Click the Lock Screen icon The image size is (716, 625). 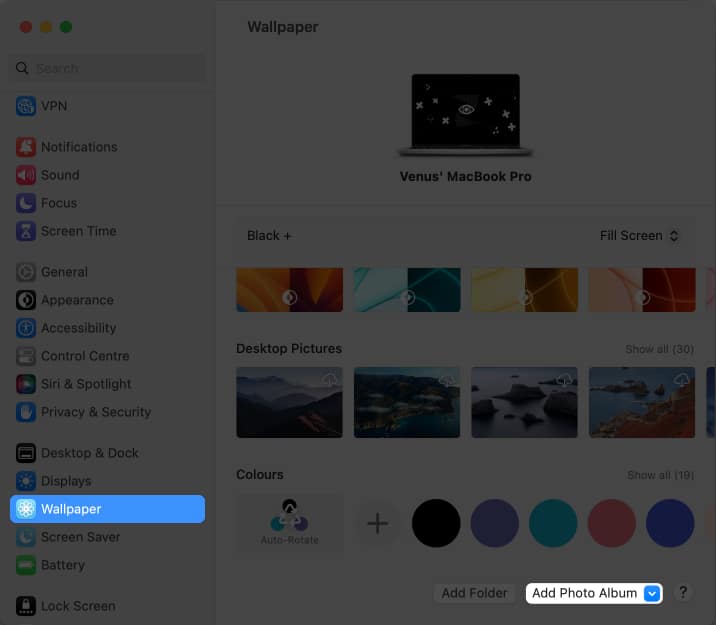26,606
